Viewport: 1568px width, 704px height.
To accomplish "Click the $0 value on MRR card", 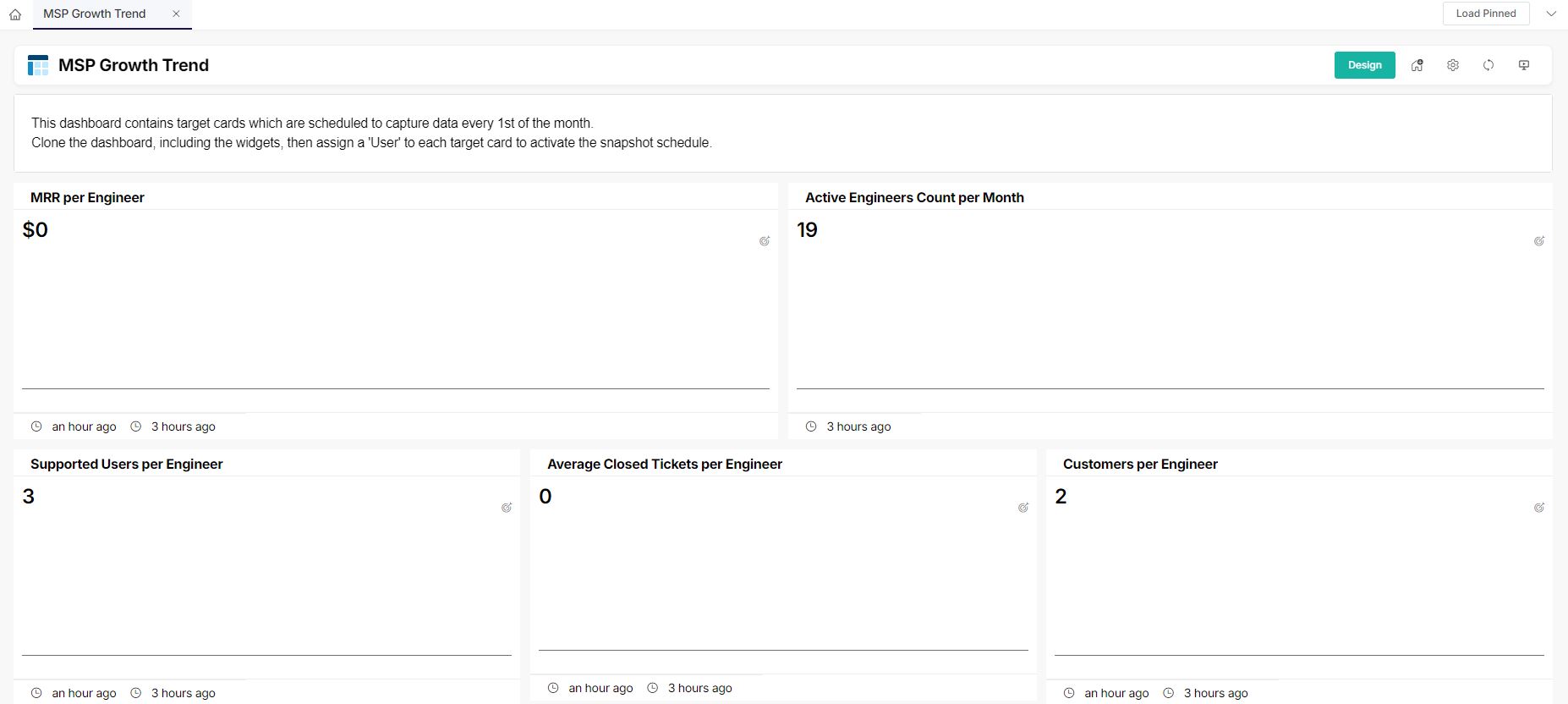I will pyautogui.click(x=36, y=230).
